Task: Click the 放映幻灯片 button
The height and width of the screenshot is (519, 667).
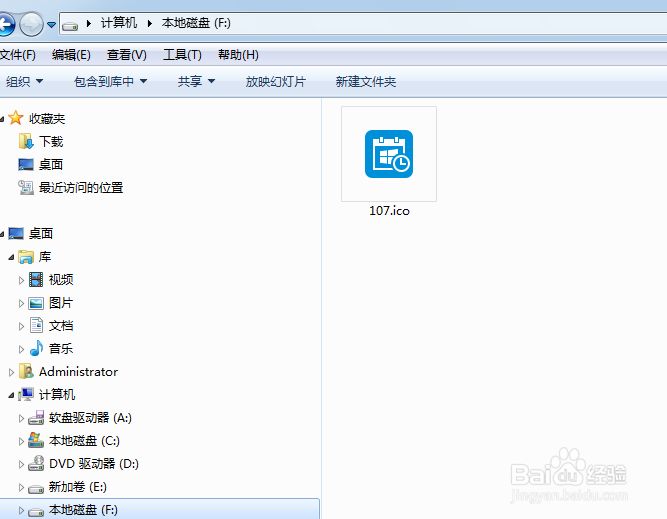Action: tap(276, 81)
